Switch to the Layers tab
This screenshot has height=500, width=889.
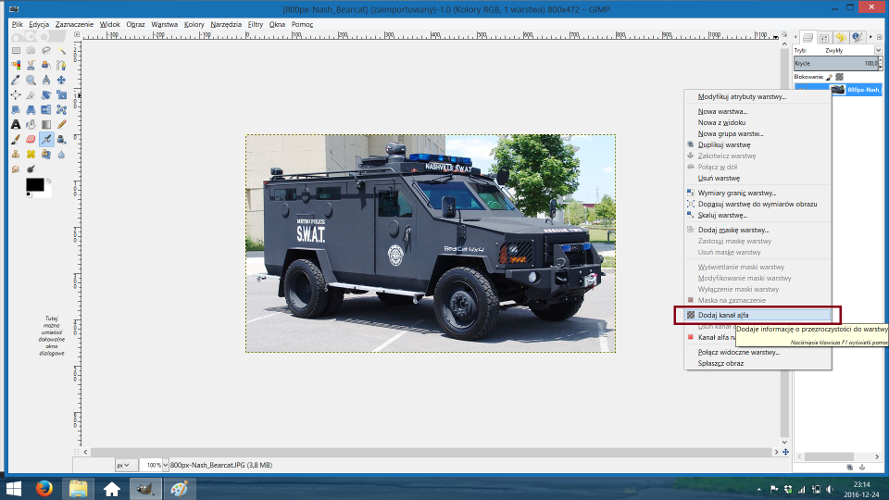click(x=808, y=37)
